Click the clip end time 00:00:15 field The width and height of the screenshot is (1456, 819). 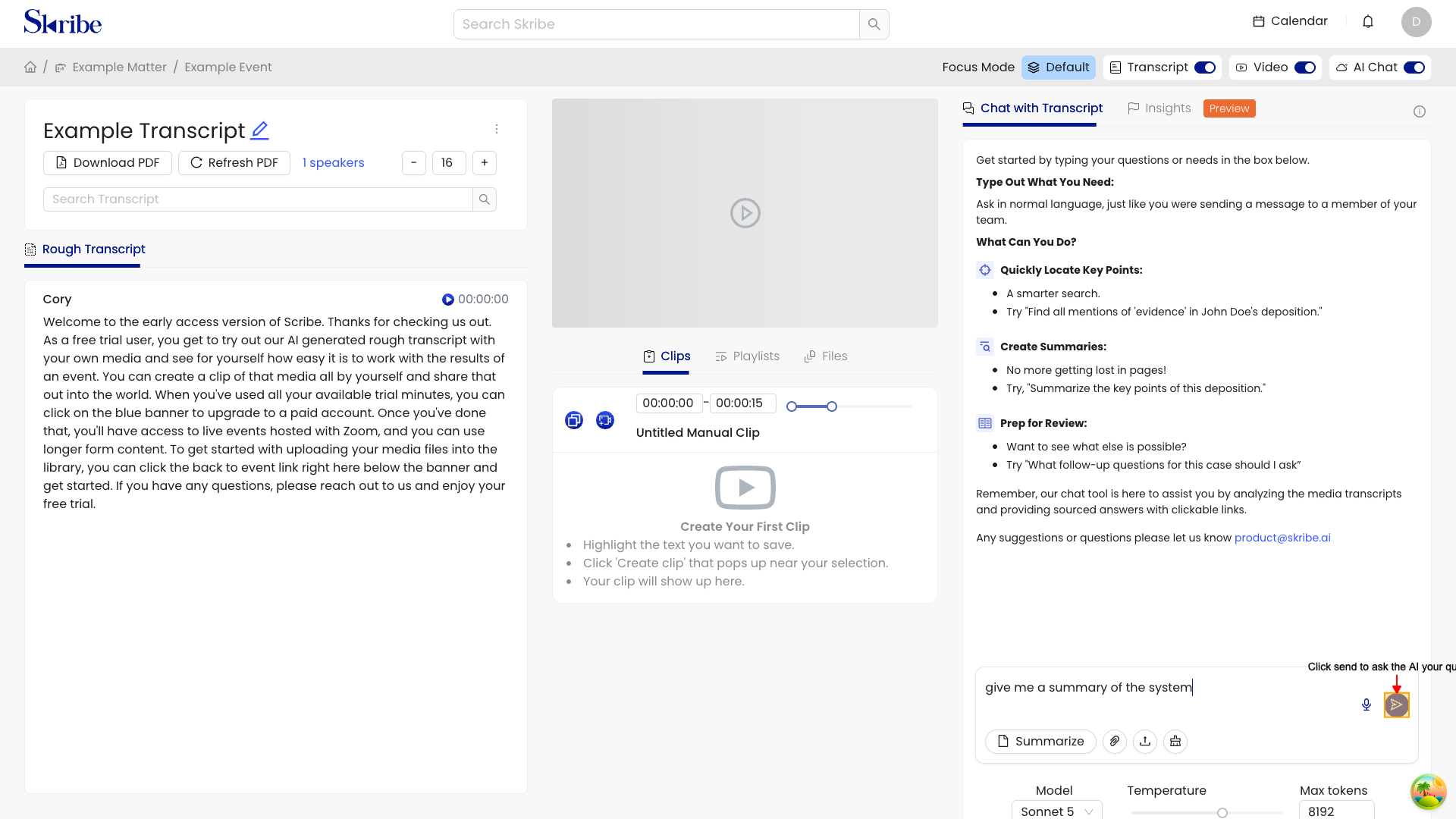[x=743, y=403]
